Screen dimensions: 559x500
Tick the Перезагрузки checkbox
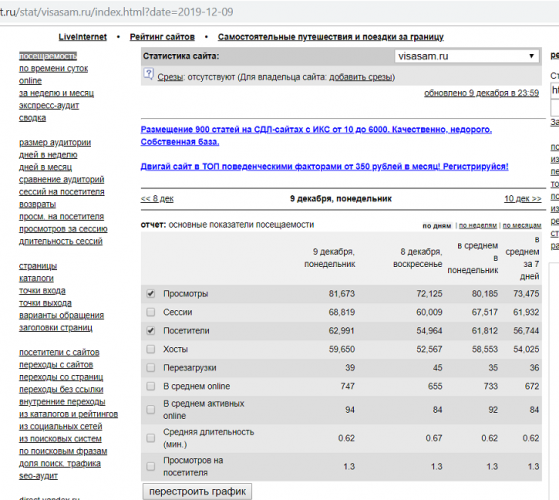(151, 367)
